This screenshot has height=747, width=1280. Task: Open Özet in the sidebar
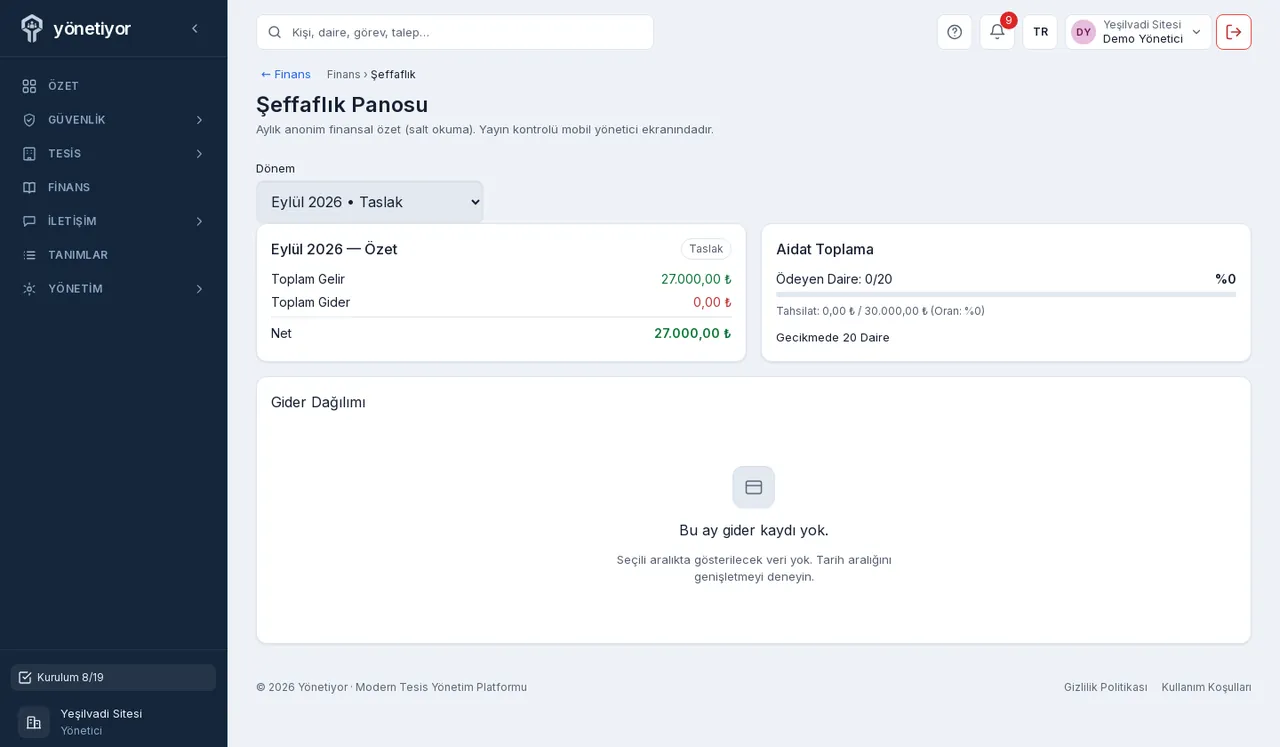pyautogui.click(x=113, y=86)
